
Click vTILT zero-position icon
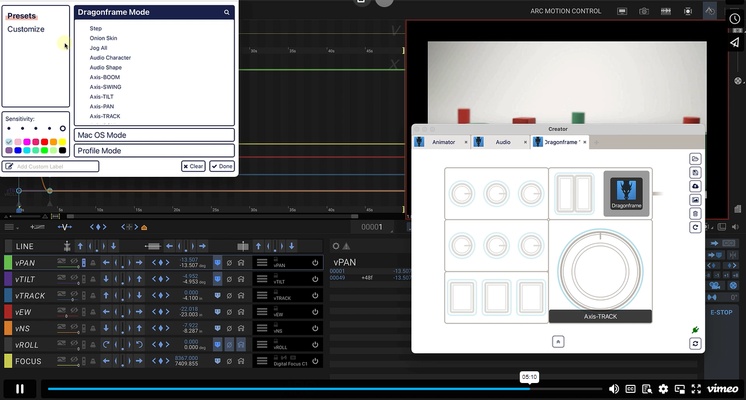[229, 279]
